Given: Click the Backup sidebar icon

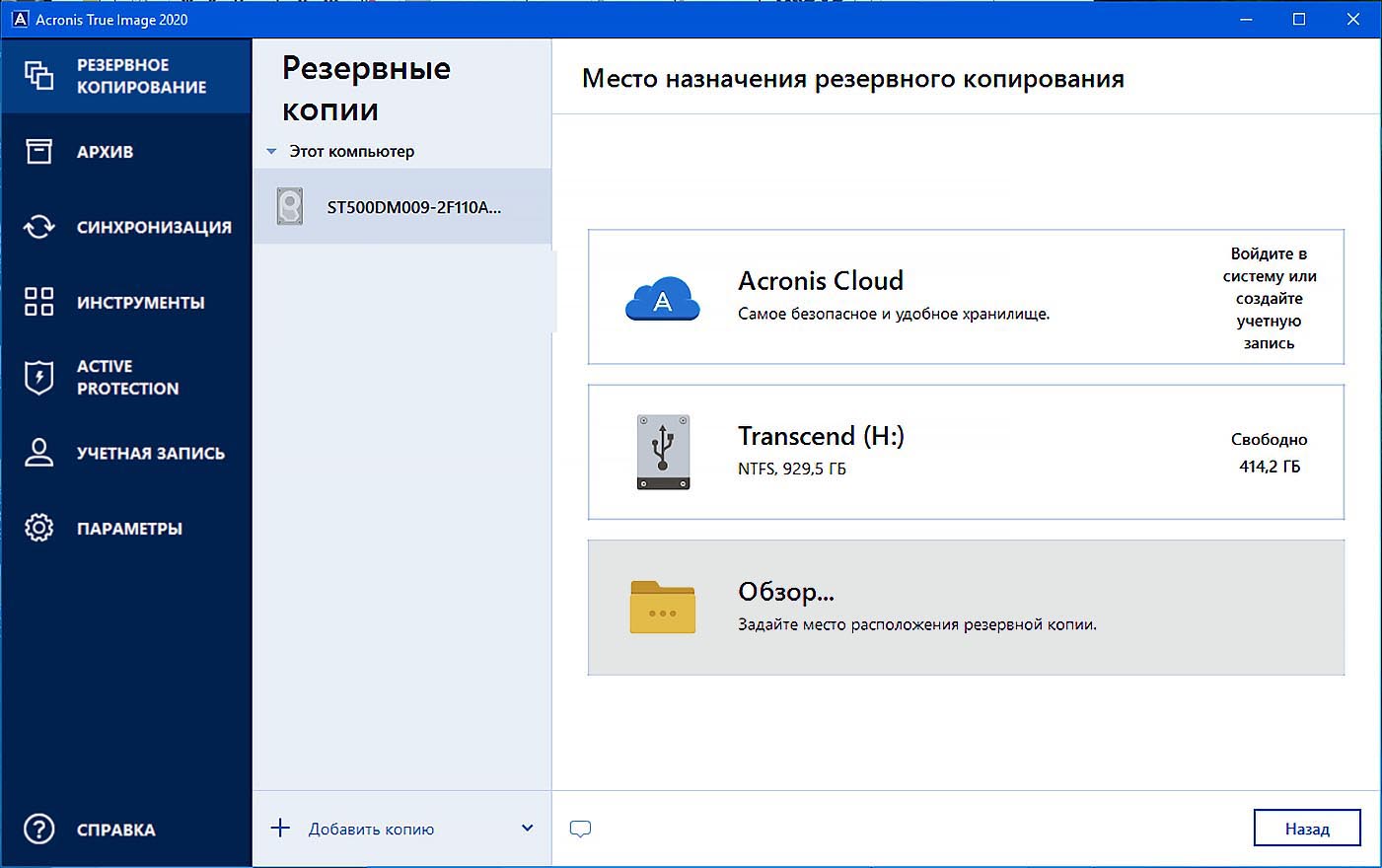Looking at the screenshot, I should point(38,76).
